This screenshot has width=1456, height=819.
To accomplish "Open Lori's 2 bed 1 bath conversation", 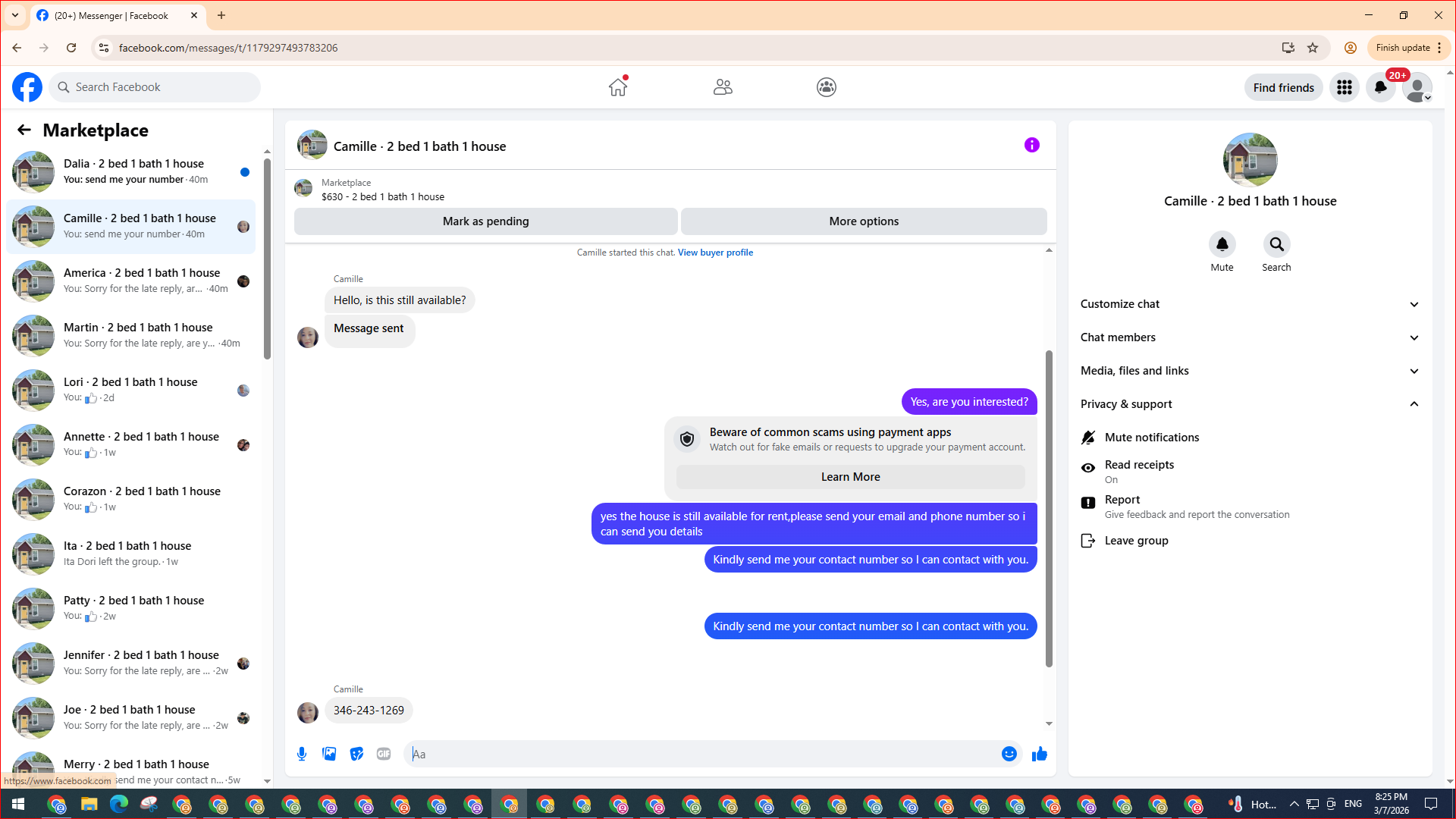I will [130, 391].
